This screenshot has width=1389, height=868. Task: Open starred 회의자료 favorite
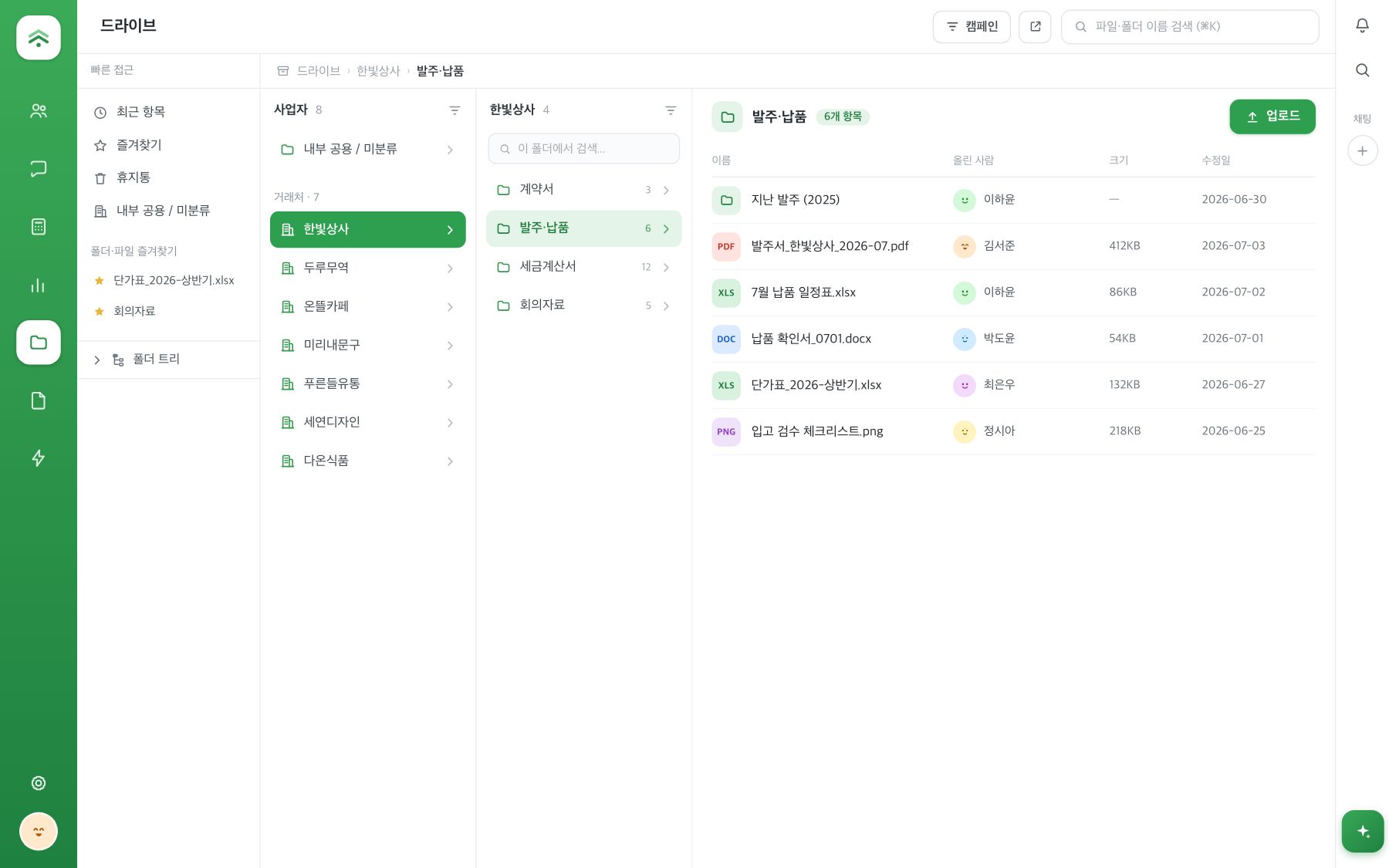coord(168,311)
